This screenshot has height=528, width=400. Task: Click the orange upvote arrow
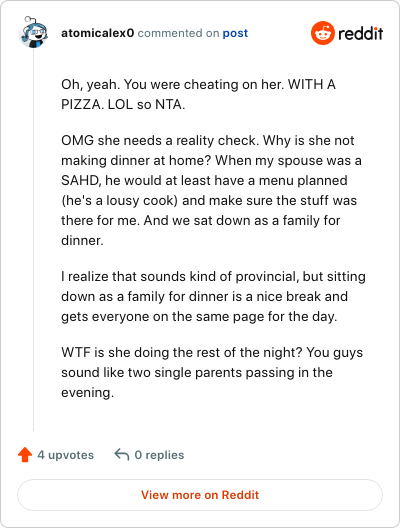pos(25,455)
